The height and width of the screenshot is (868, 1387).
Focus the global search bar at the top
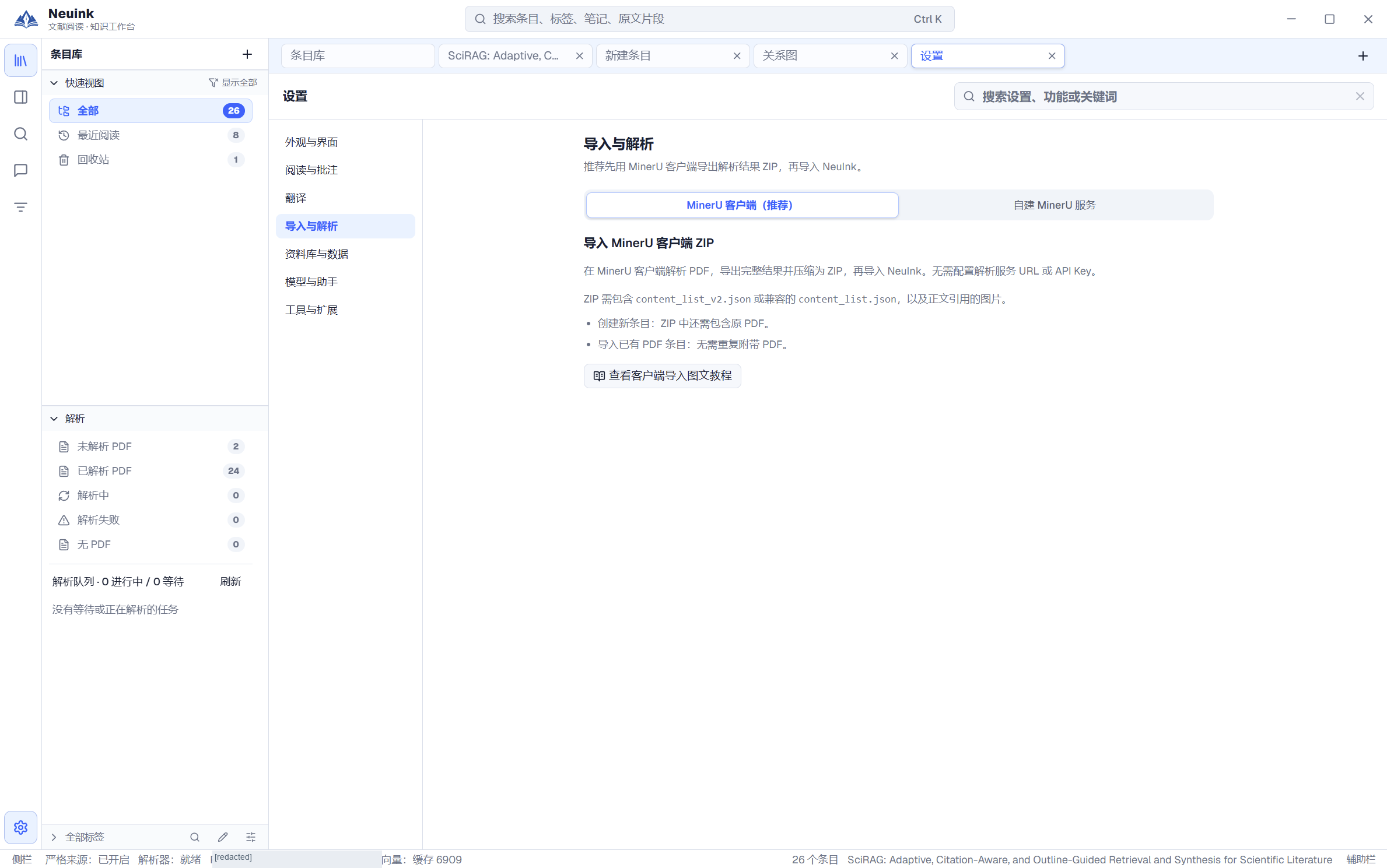pyautogui.click(x=709, y=19)
